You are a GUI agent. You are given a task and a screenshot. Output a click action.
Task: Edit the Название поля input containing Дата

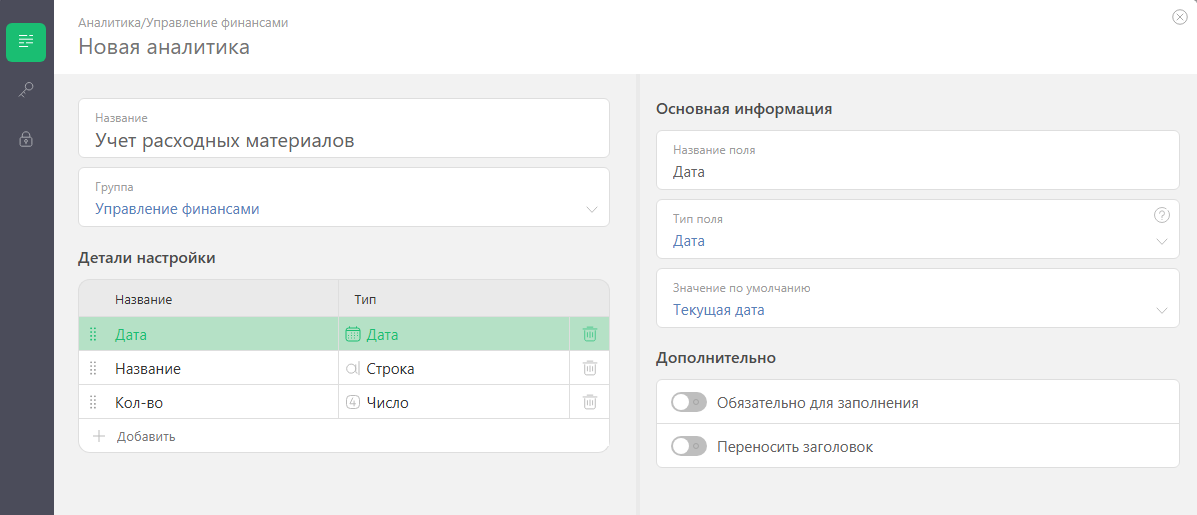point(918,160)
